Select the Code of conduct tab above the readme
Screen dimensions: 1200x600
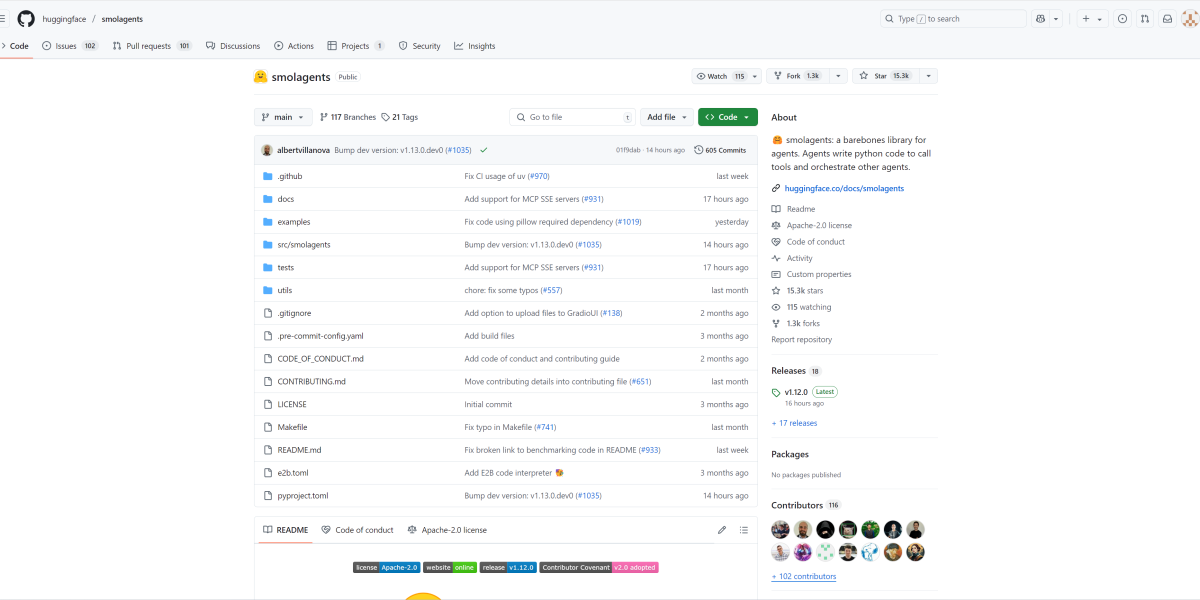pos(357,530)
